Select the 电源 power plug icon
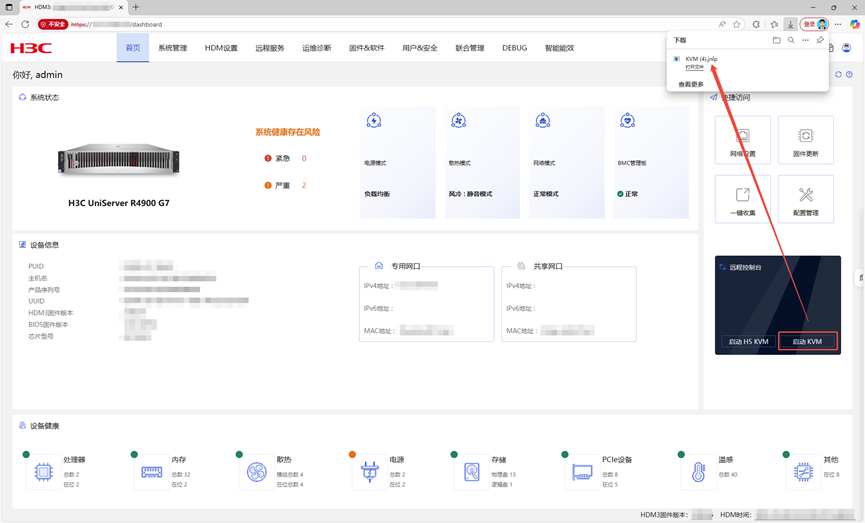The width and height of the screenshot is (865, 523). tap(370, 472)
